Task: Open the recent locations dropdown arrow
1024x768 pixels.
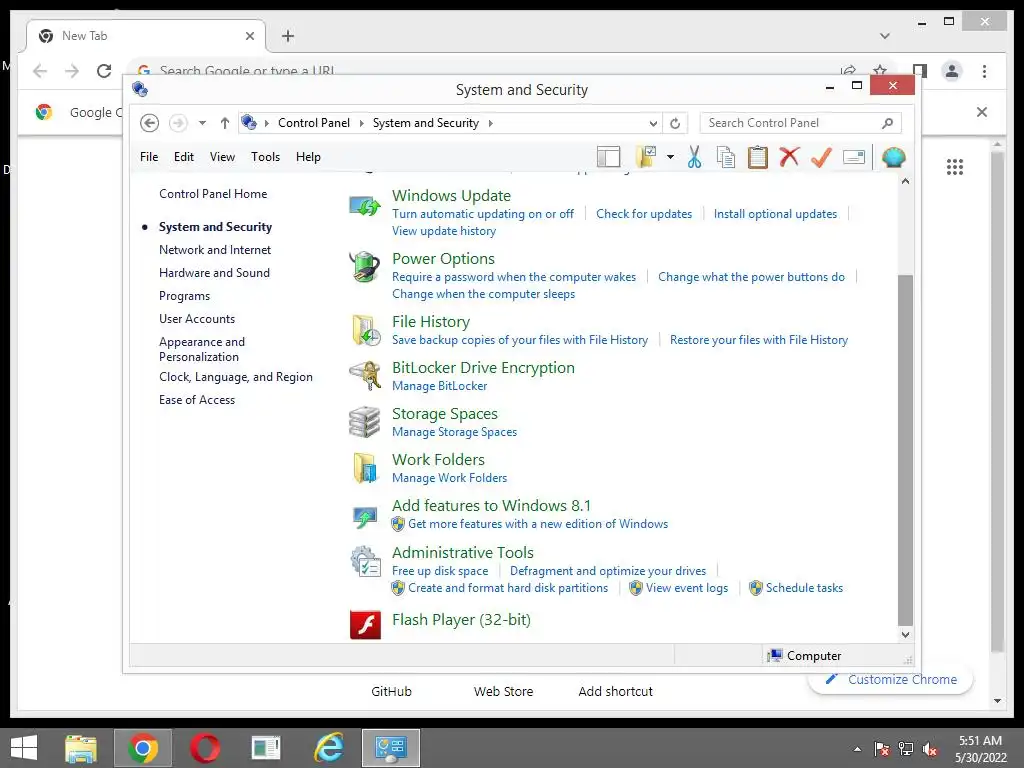Action: [202, 123]
